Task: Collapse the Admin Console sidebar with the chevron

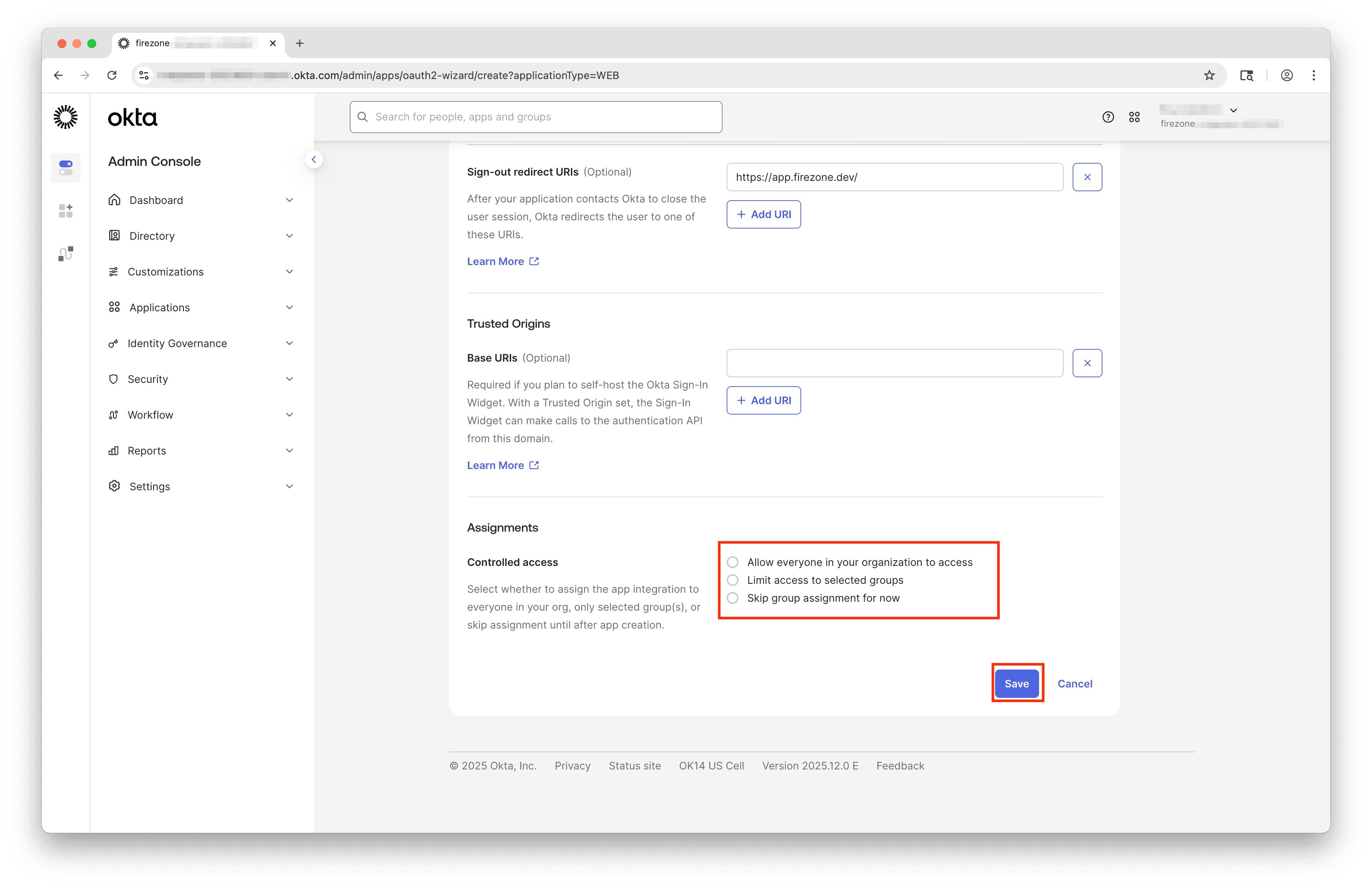Action: [x=314, y=159]
